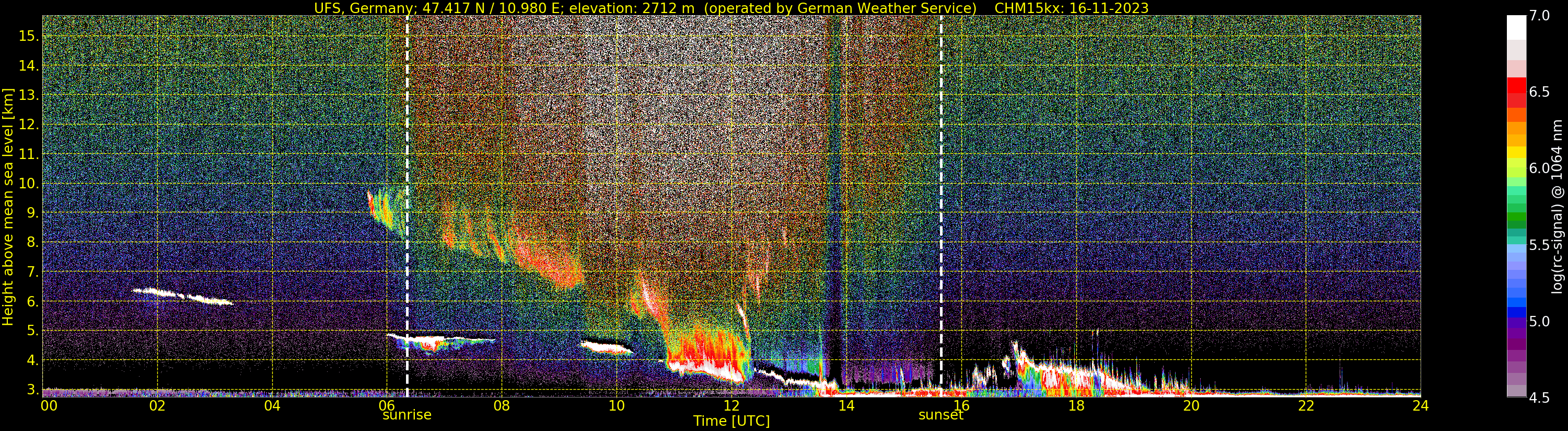Image resolution: width=1568 pixels, height=431 pixels.
Task: Click the time axis tick '14'
Action: pyautogui.click(x=846, y=405)
